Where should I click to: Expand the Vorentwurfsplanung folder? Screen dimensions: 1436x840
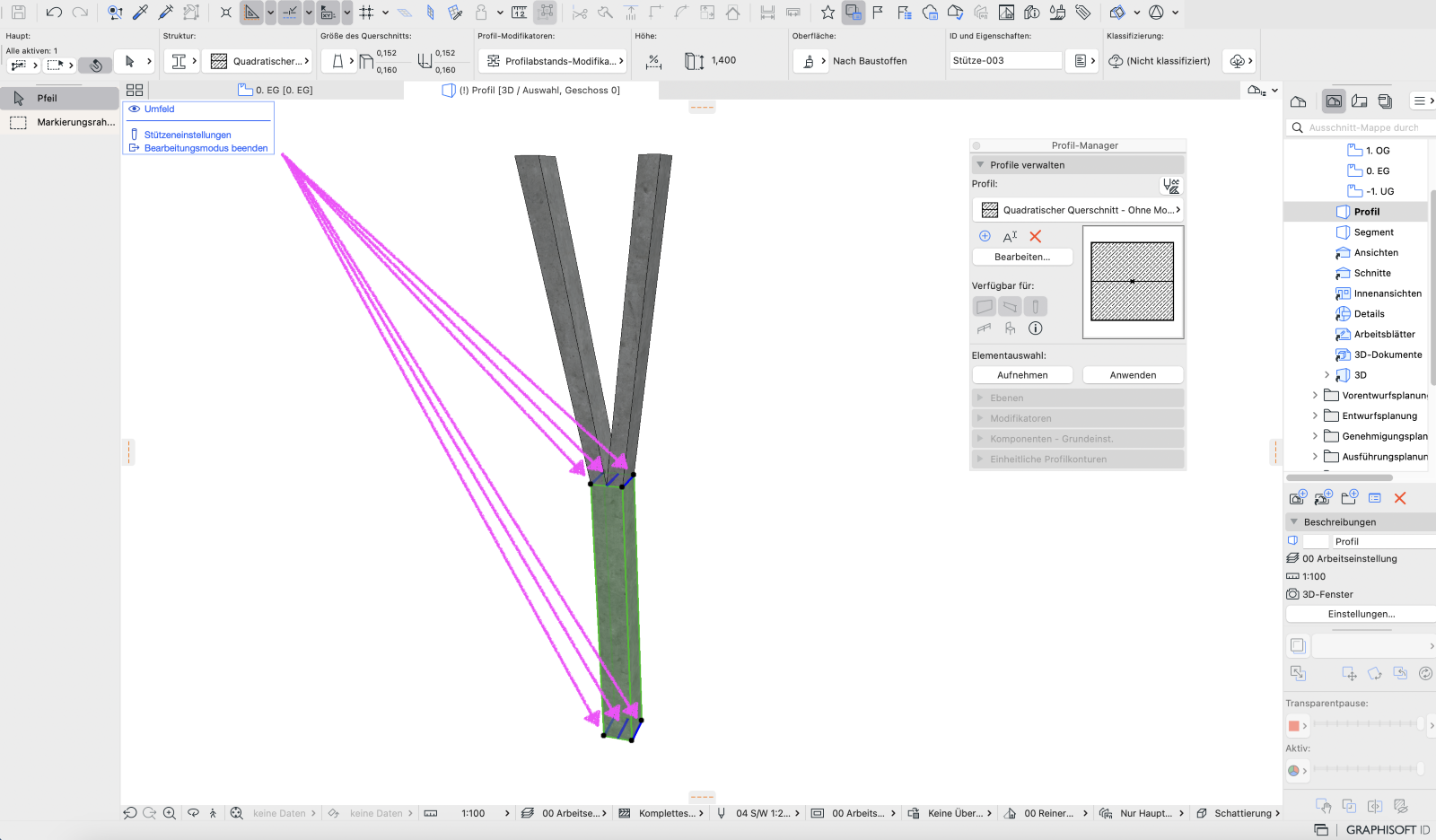pyautogui.click(x=1315, y=395)
